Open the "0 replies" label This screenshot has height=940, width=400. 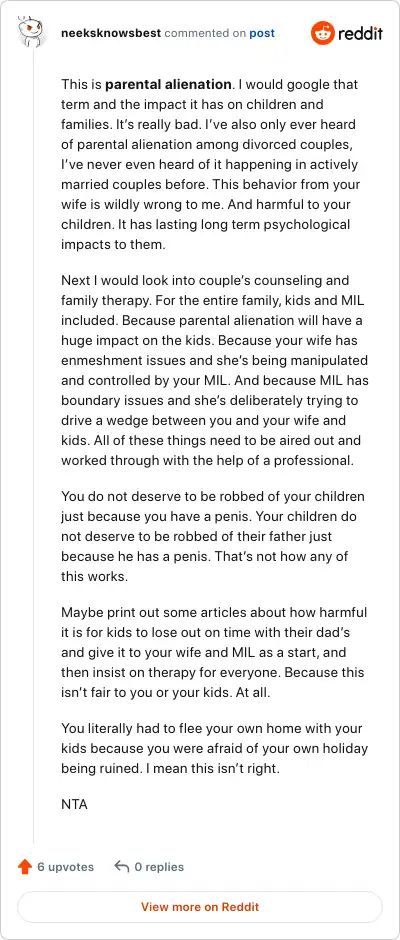(159, 867)
